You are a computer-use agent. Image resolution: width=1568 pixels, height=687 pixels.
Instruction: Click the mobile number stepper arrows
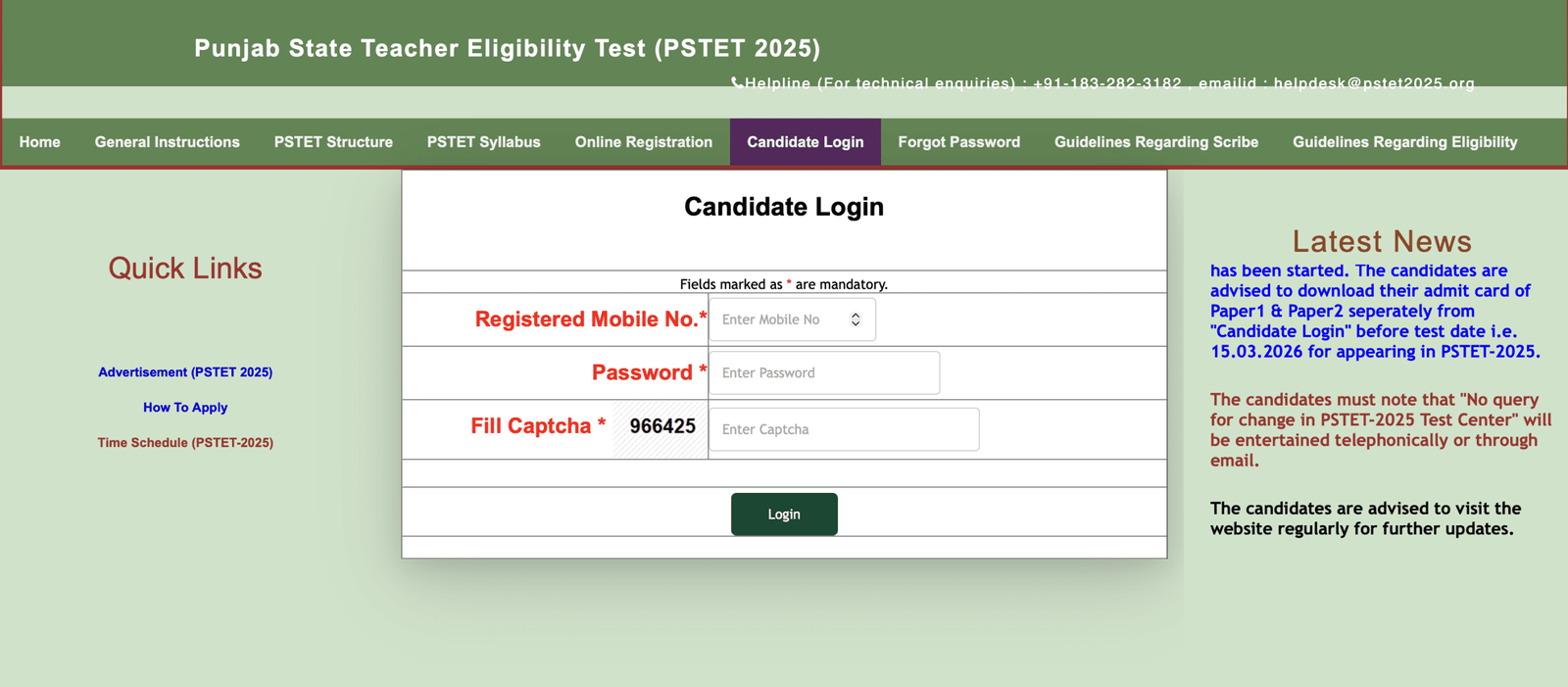point(856,319)
